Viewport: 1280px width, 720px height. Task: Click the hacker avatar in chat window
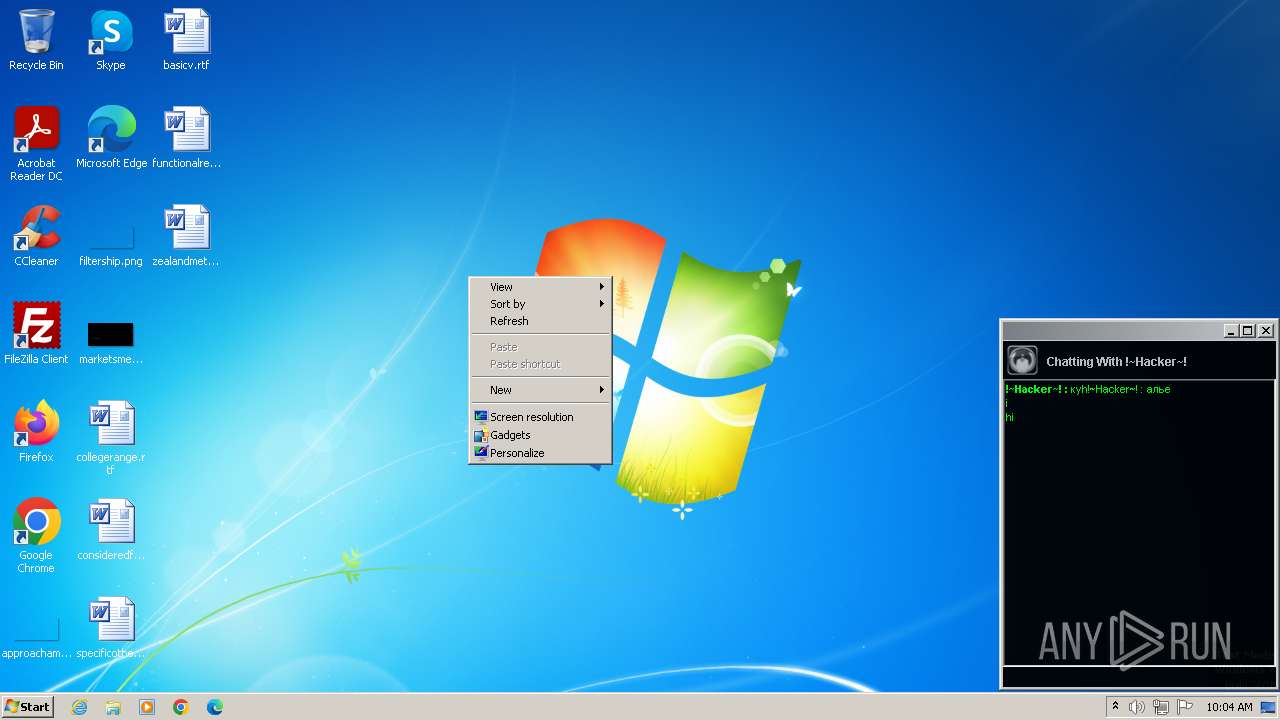click(x=1022, y=360)
